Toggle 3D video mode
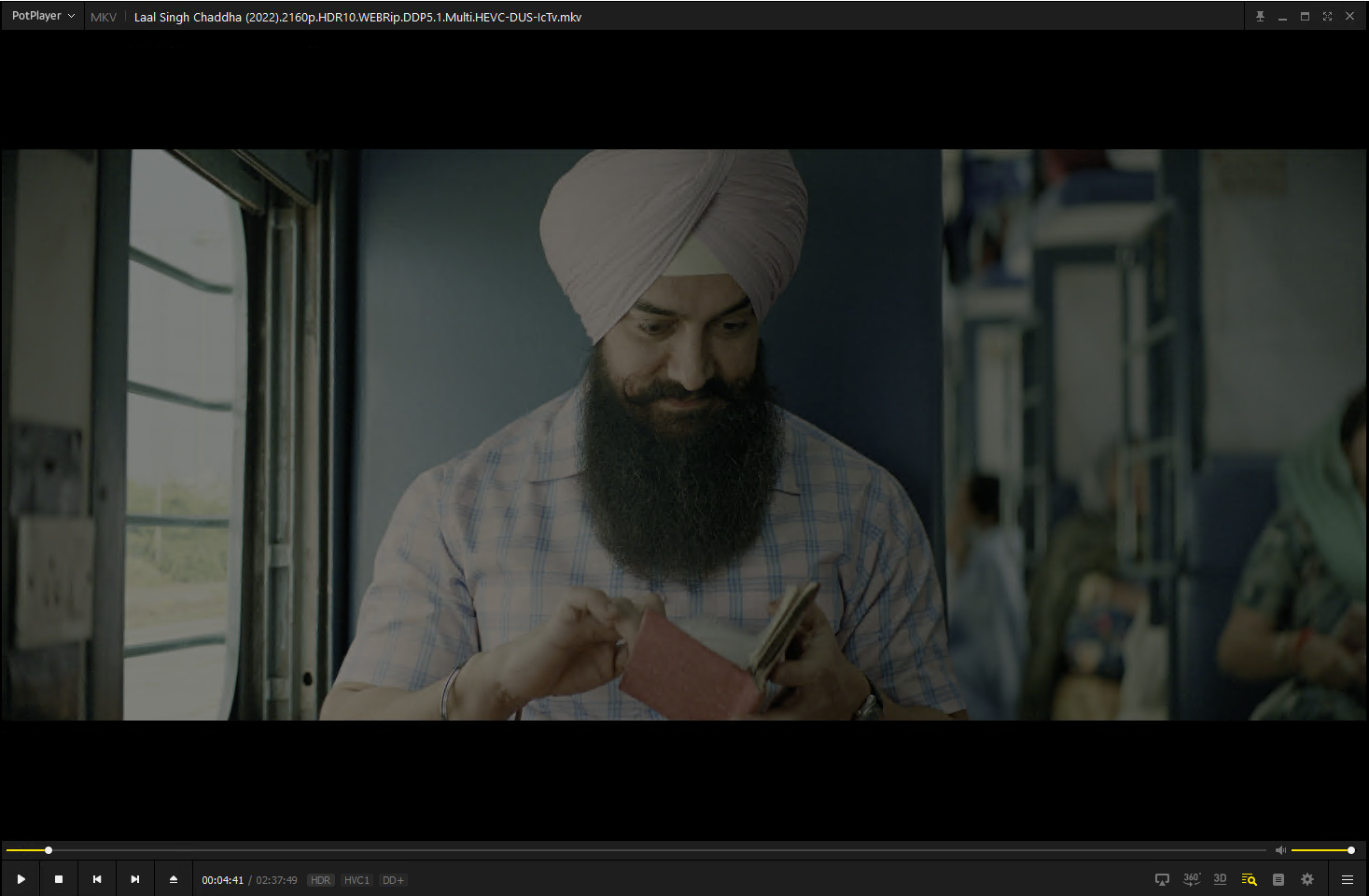1369x896 pixels. click(1220, 879)
